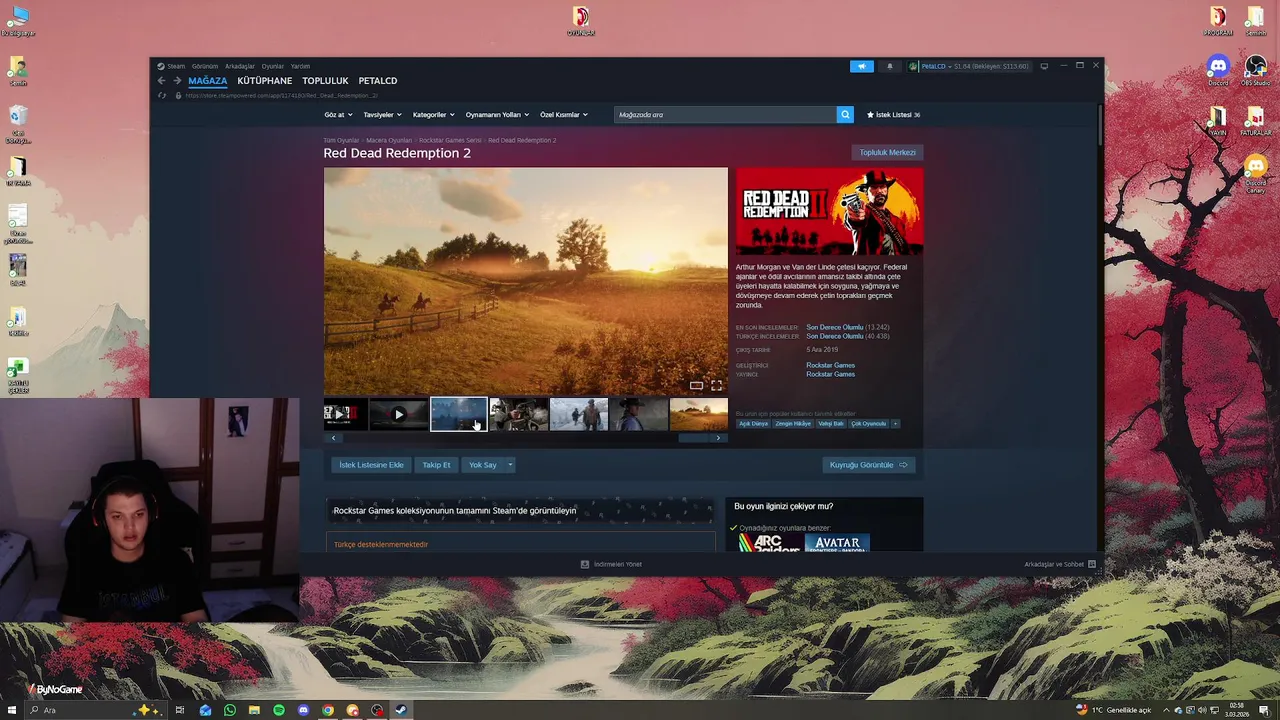The width and height of the screenshot is (1280, 720).
Task: Click the Mağazada ara search field
Action: pos(725,115)
